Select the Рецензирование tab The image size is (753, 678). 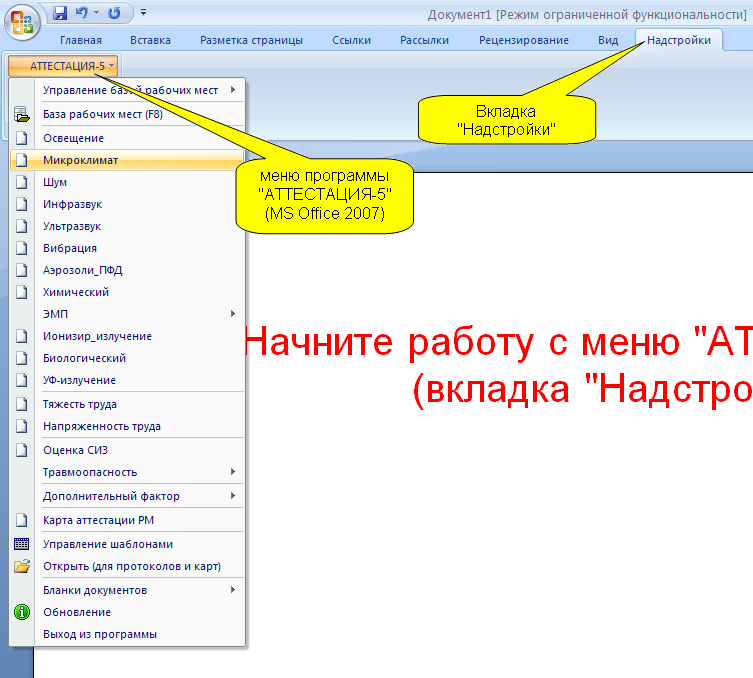523,40
